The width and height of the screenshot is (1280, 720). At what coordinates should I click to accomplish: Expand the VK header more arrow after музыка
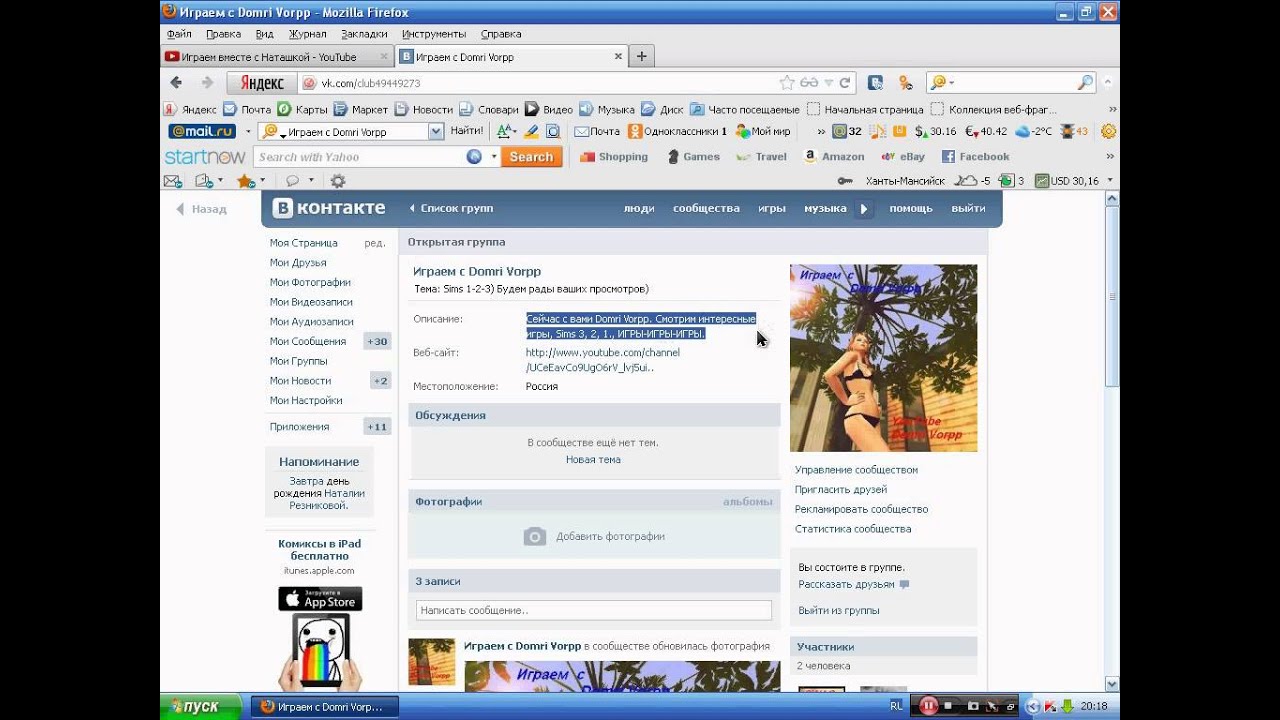864,209
